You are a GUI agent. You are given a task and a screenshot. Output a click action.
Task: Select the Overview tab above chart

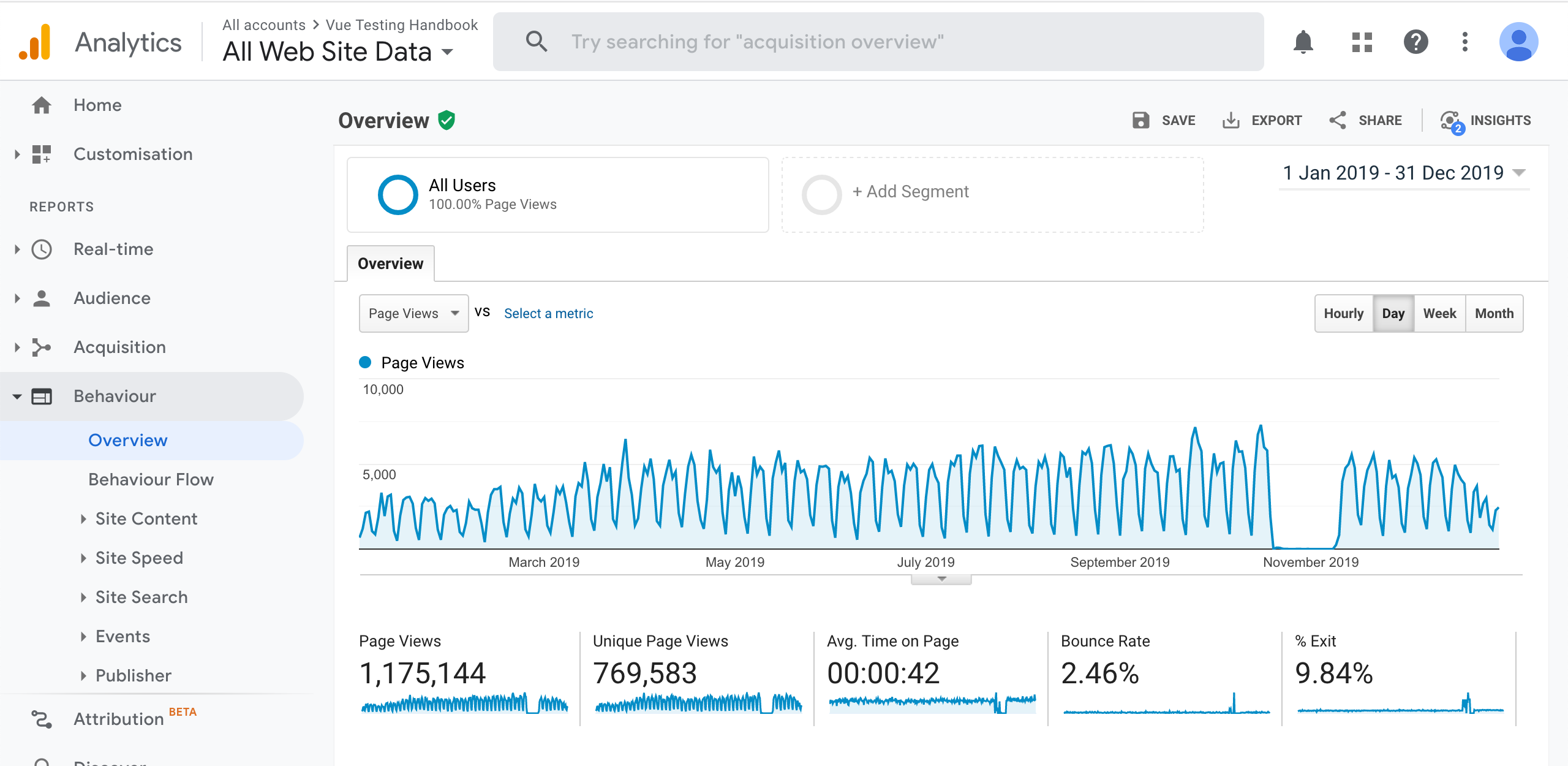(x=390, y=264)
